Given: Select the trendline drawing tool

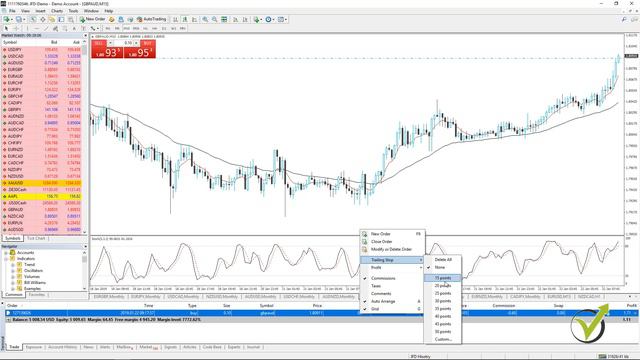Looking at the screenshot, I should click(46, 29).
